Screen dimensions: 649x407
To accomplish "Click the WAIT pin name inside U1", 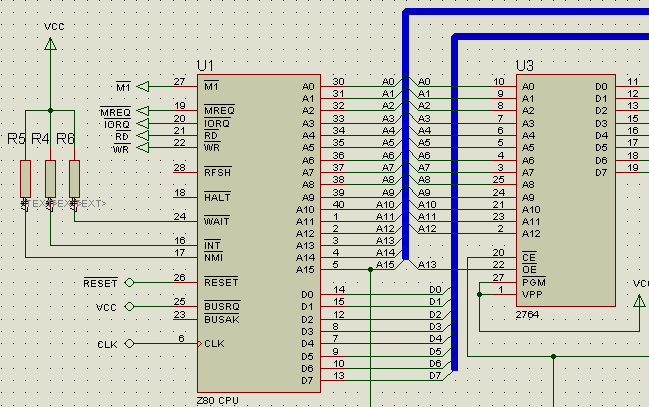I will tap(216, 221).
